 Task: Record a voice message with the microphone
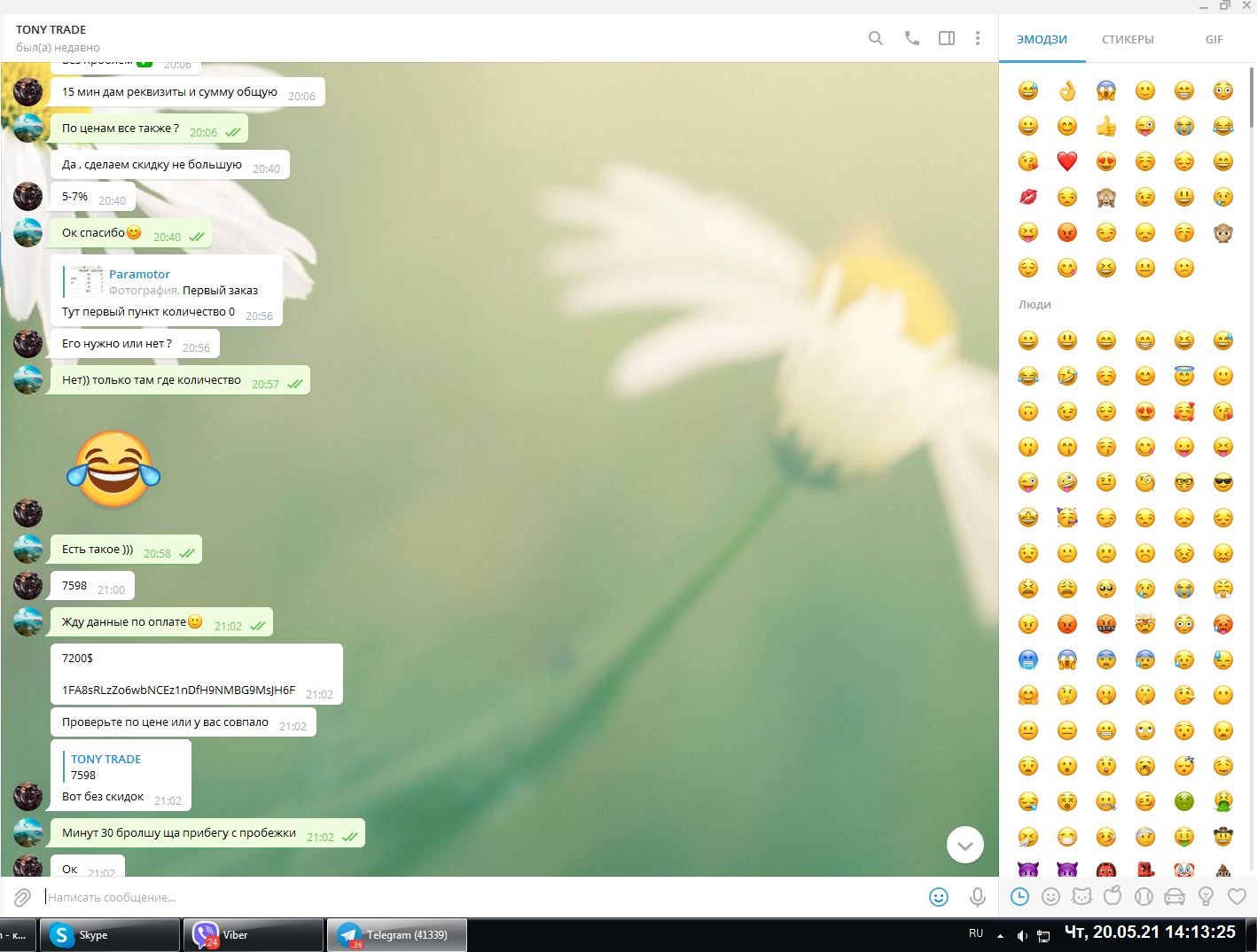point(978,897)
